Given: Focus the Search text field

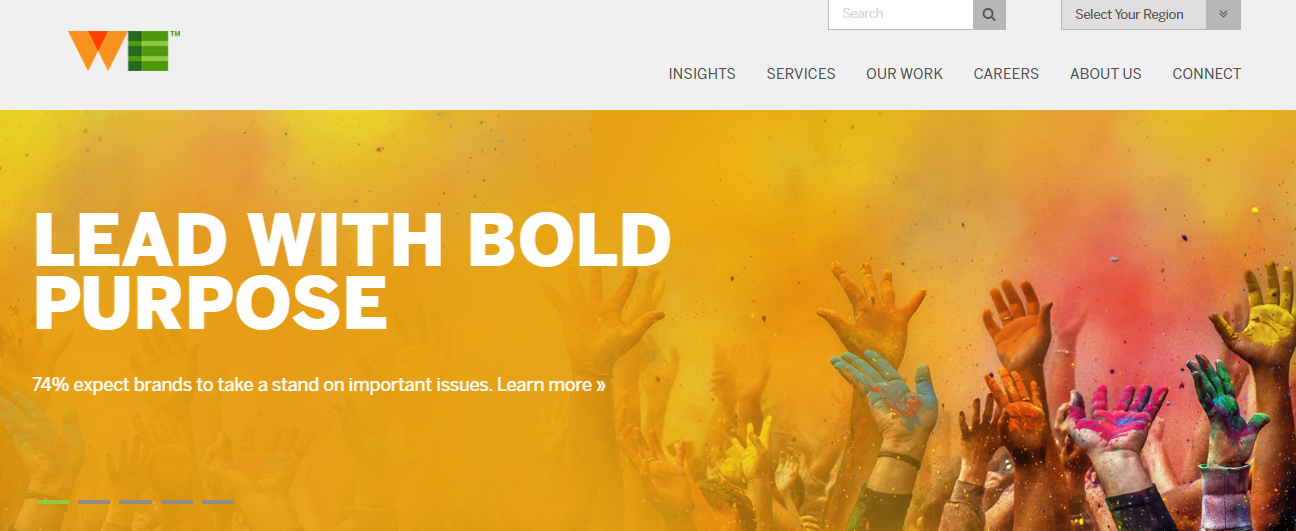Looking at the screenshot, I should [901, 14].
